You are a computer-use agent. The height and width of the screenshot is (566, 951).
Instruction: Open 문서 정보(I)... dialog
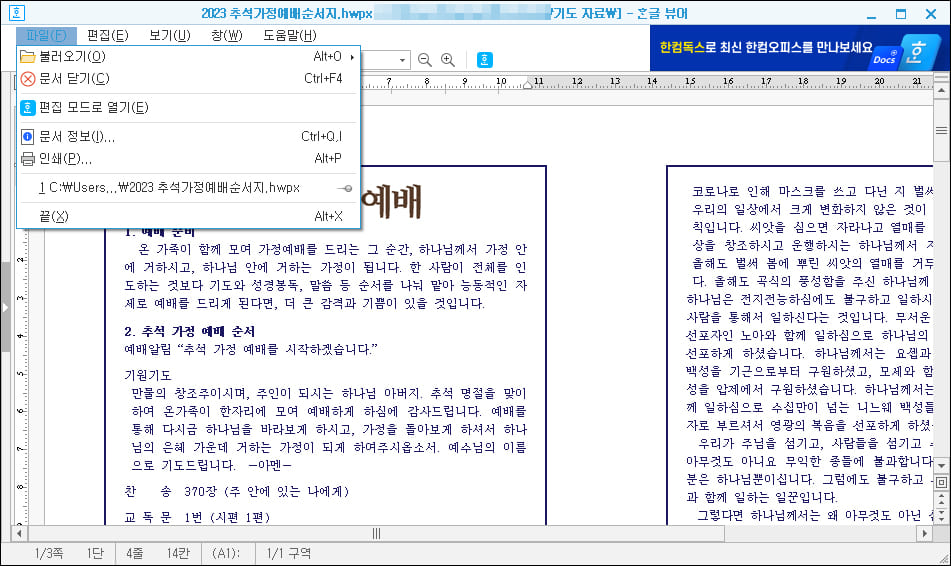coord(189,136)
